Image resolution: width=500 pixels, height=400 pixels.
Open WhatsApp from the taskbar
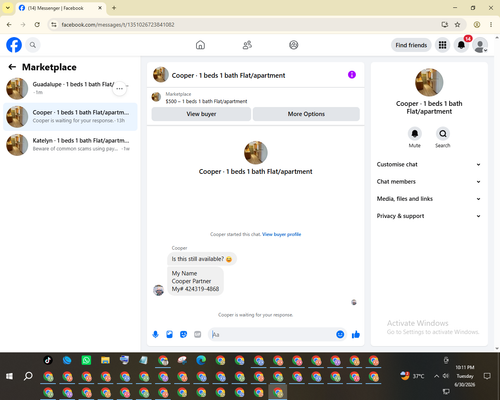tap(86, 360)
